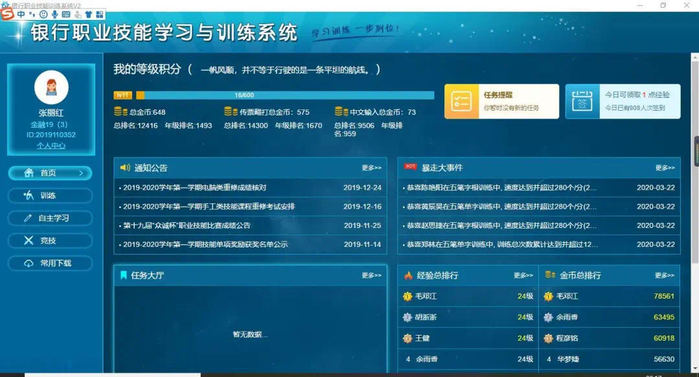Expand 更多 in 金币总排行 panel
The width and height of the screenshot is (699, 377).
click(665, 275)
